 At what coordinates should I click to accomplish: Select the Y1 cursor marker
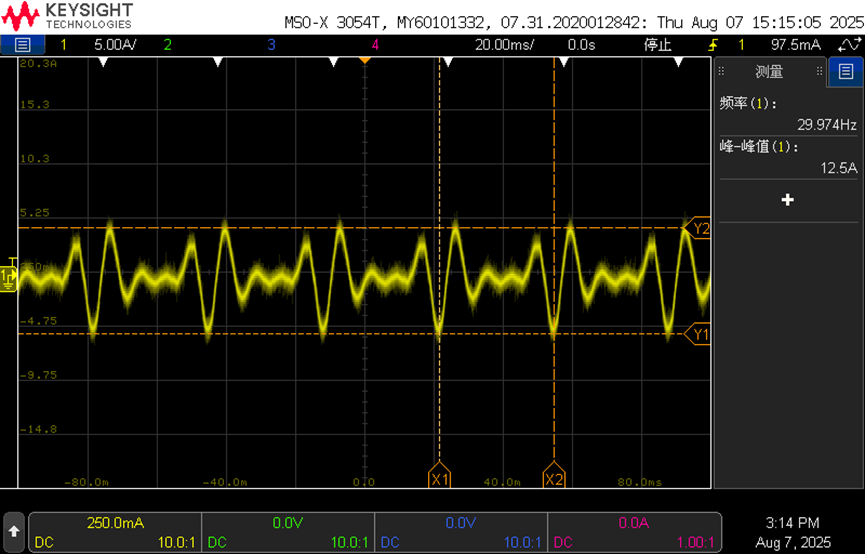(697, 334)
